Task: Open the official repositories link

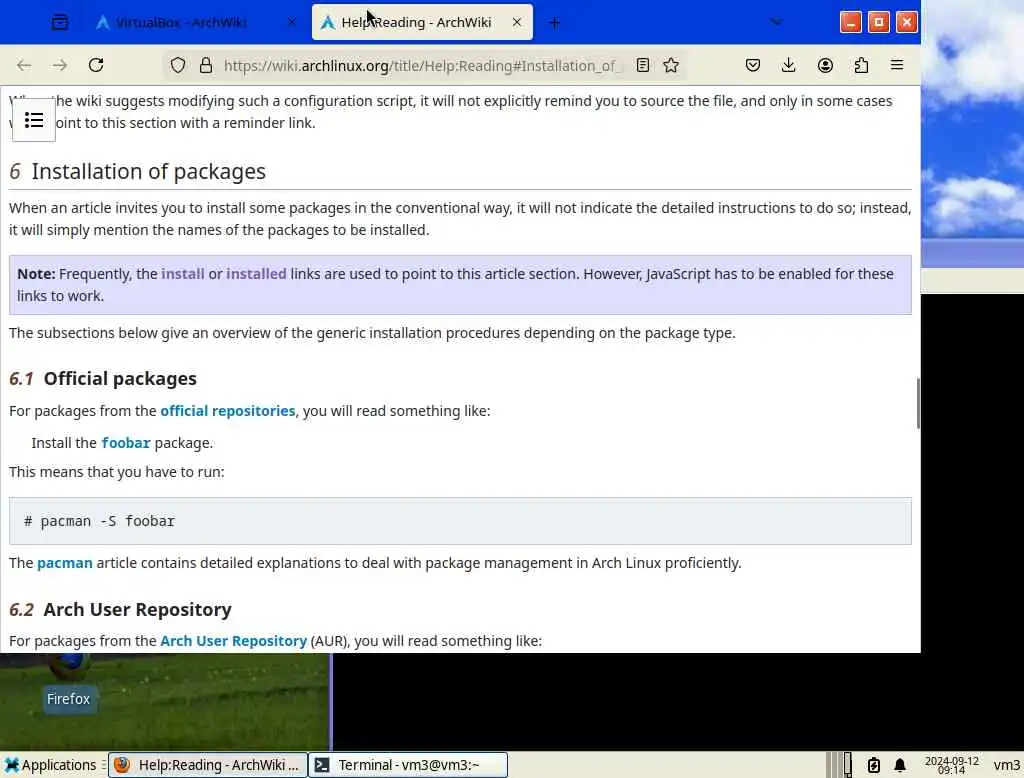Action: [228, 411]
